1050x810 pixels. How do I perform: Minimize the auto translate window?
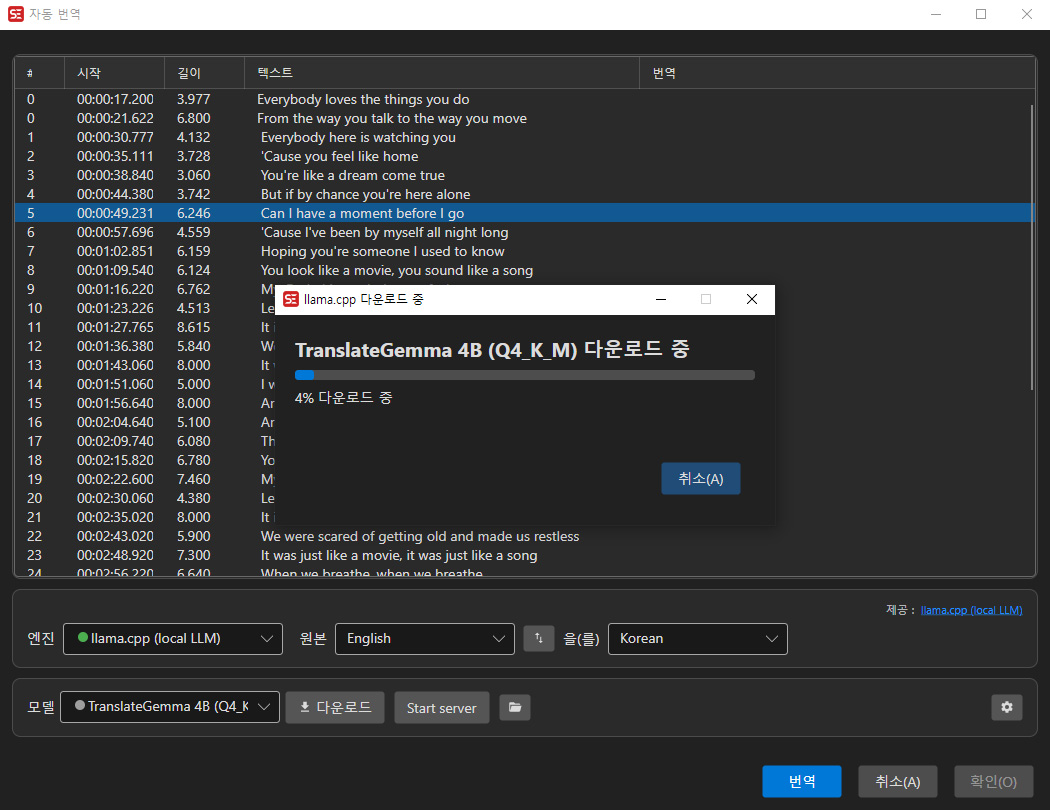[x=936, y=14]
